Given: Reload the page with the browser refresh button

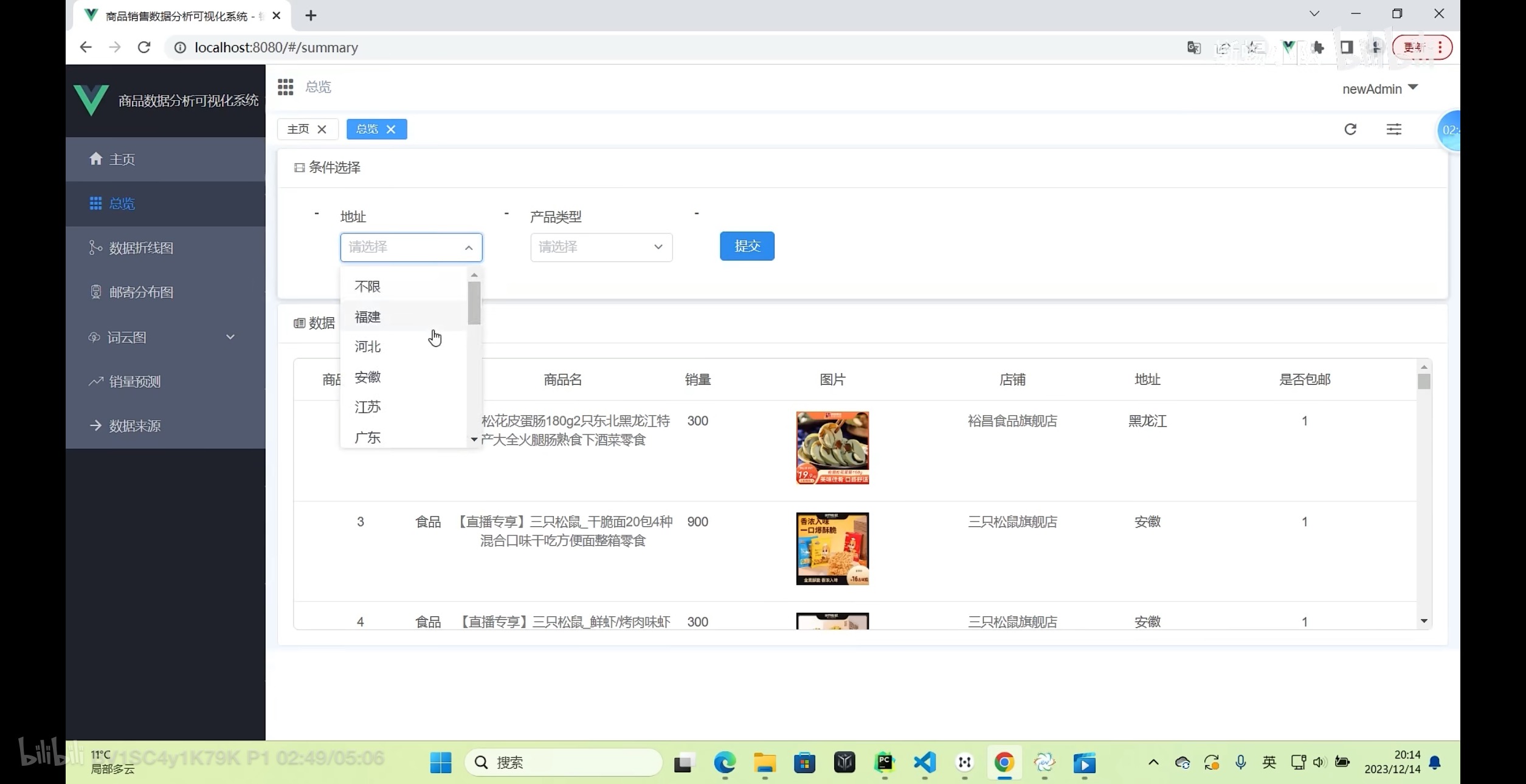Looking at the screenshot, I should pos(144,47).
